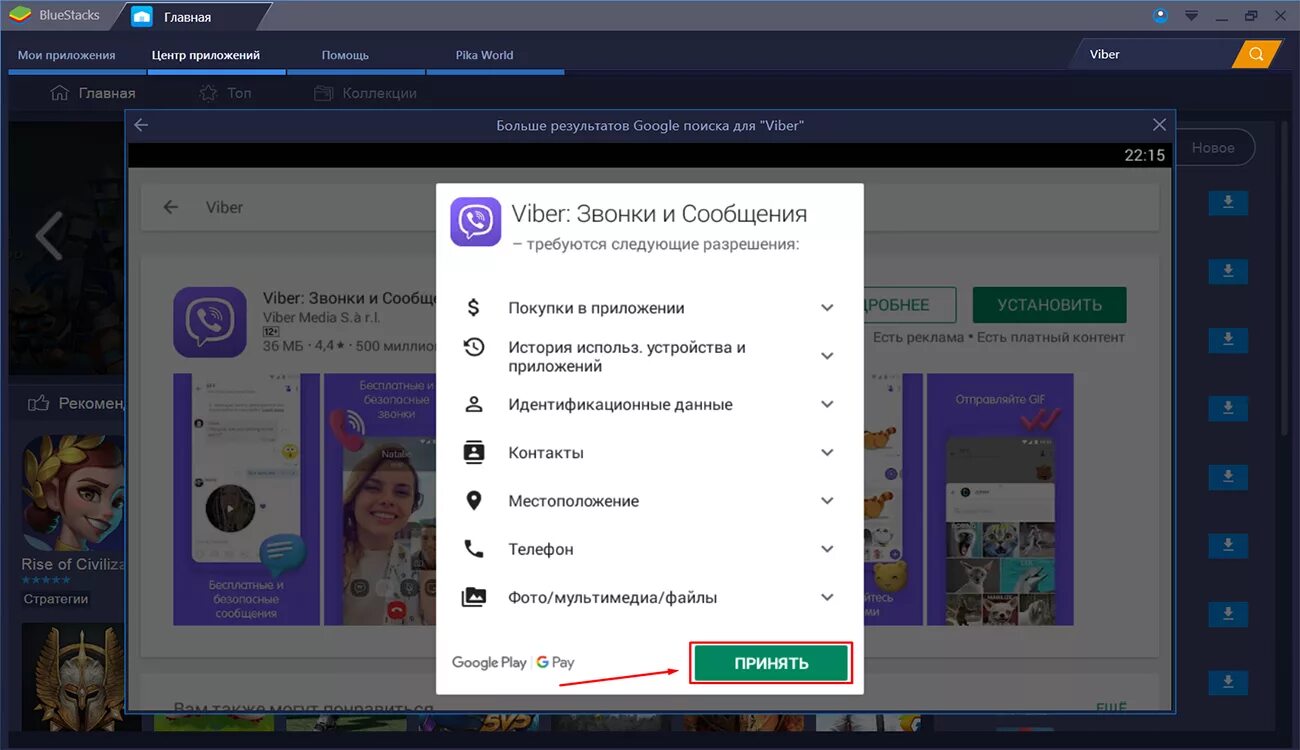Click Viber Media S.à r.l. developer name

point(322,317)
